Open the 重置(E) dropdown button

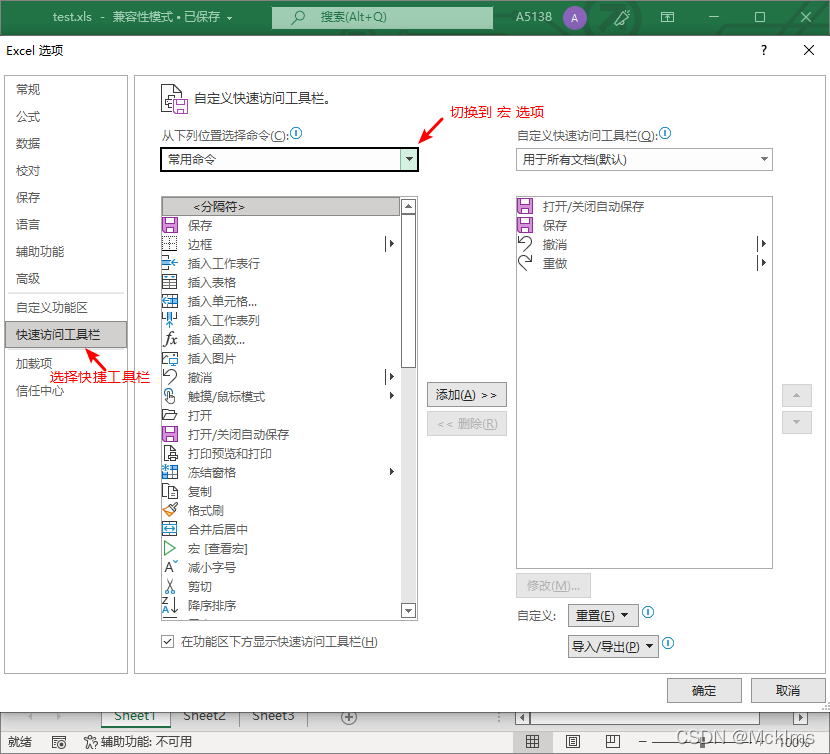[603, 615]
